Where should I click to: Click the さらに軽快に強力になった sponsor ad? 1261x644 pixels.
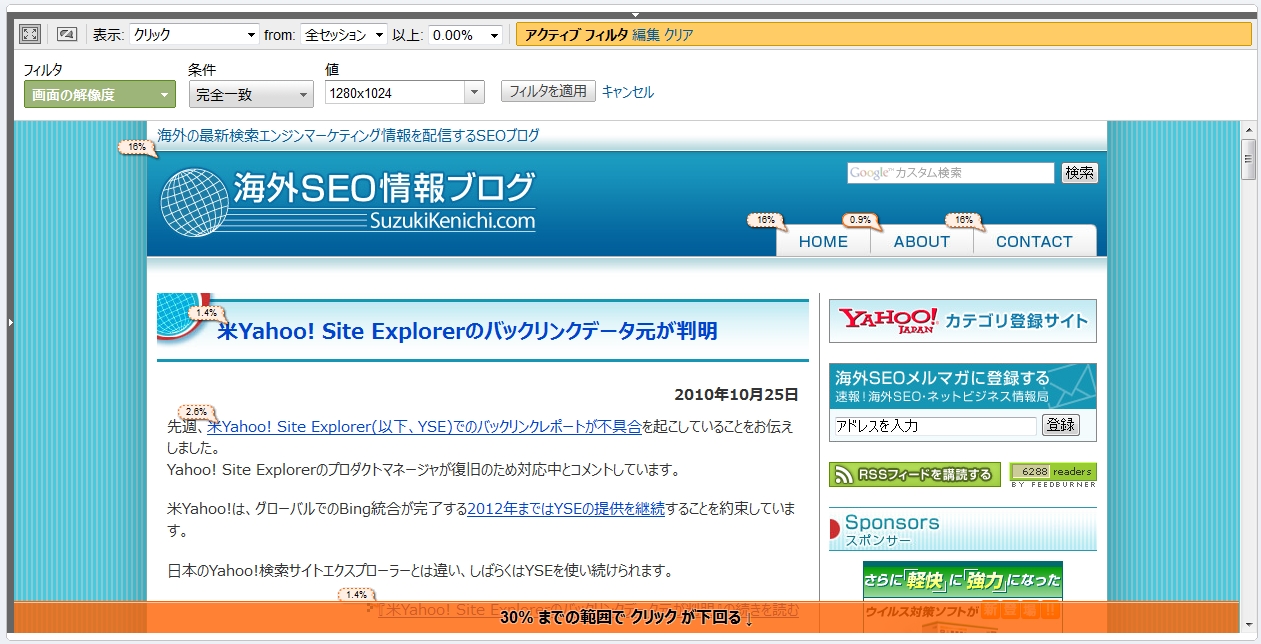(963, 596)
